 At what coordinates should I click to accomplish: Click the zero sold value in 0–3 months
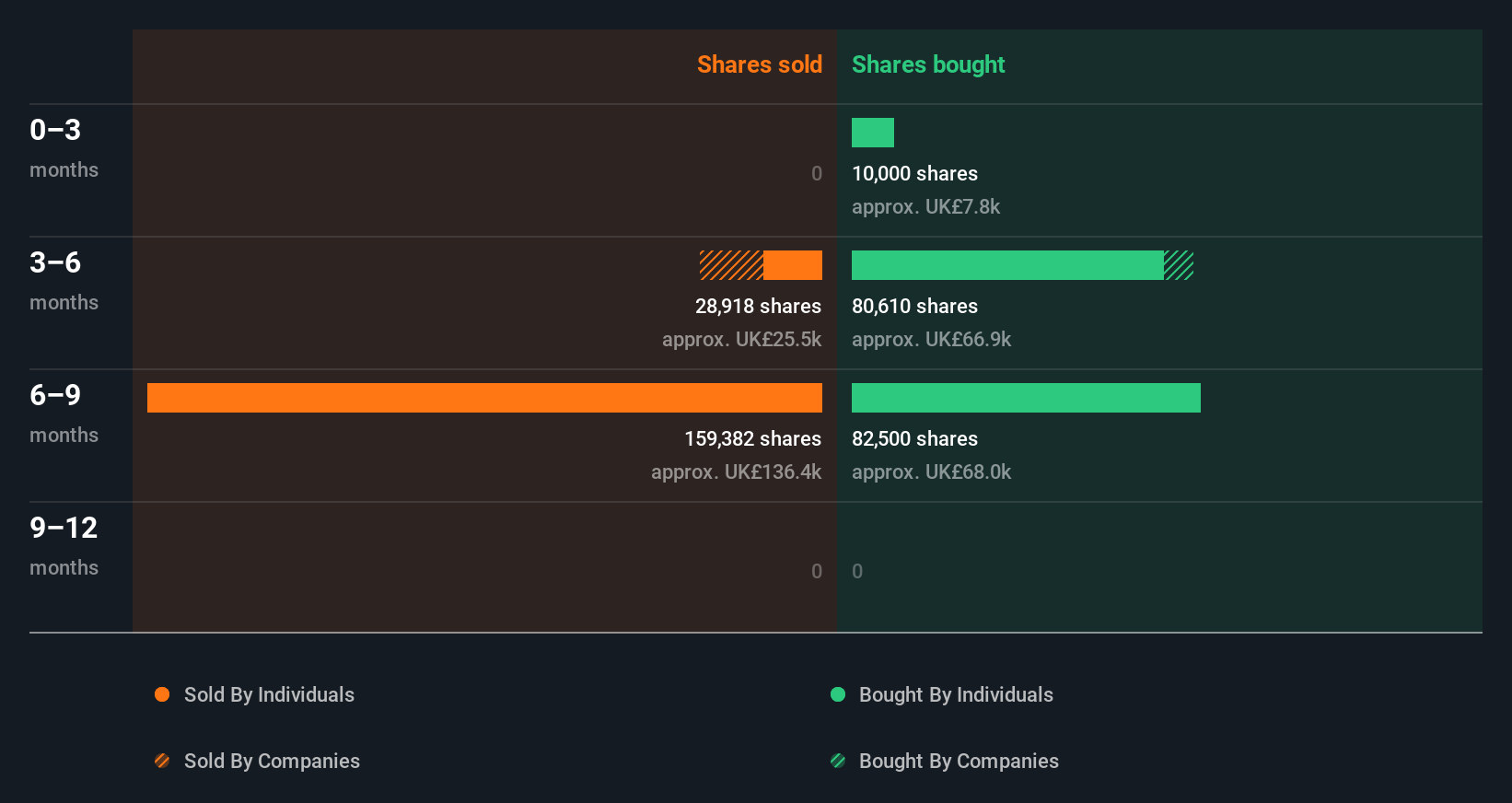pyautogui.click(x=816, y=173)
